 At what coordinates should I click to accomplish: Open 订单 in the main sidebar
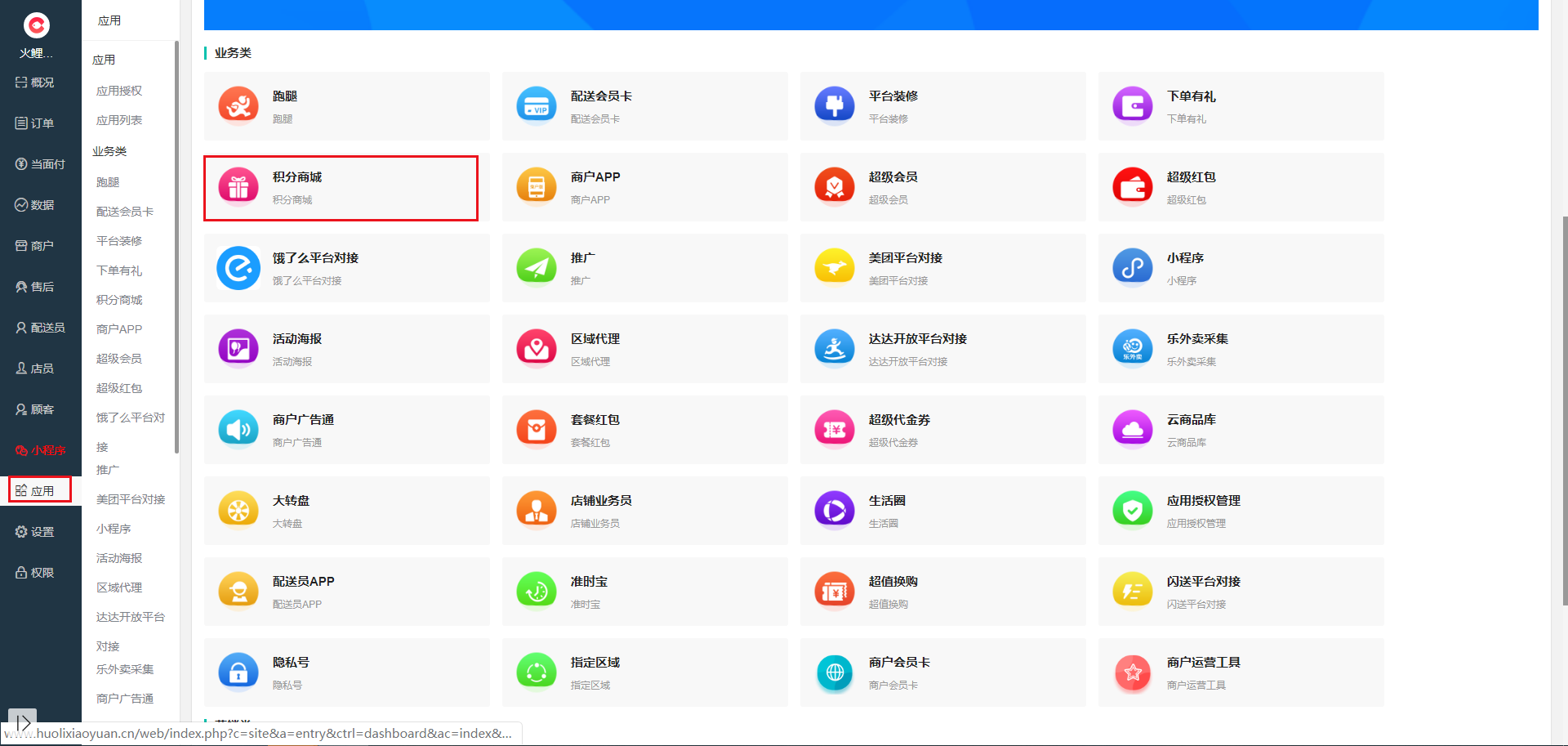tap(35, 123)
